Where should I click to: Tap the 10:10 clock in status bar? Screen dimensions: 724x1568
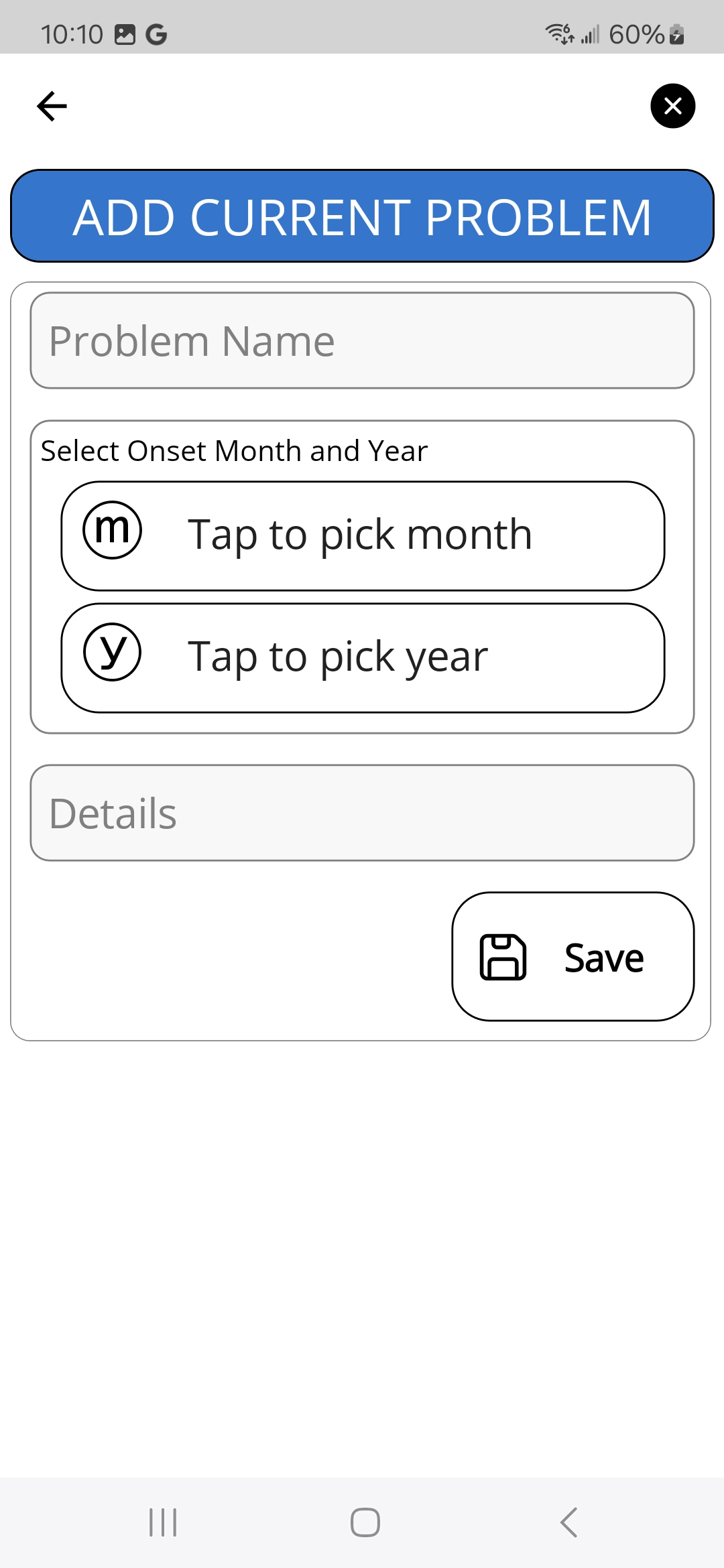point(72,34)
